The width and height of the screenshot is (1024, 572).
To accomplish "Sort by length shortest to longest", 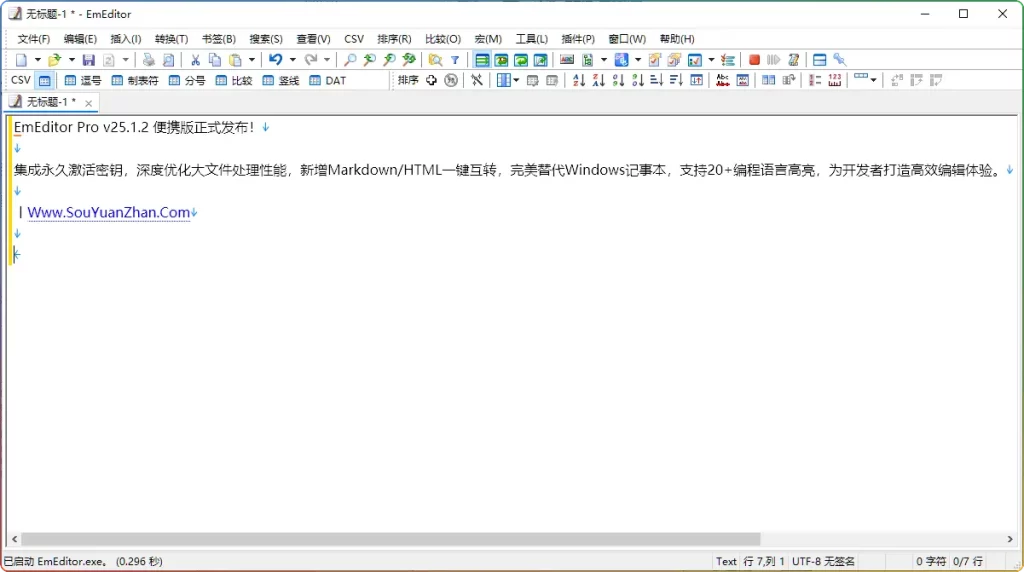I will point(657,80).
